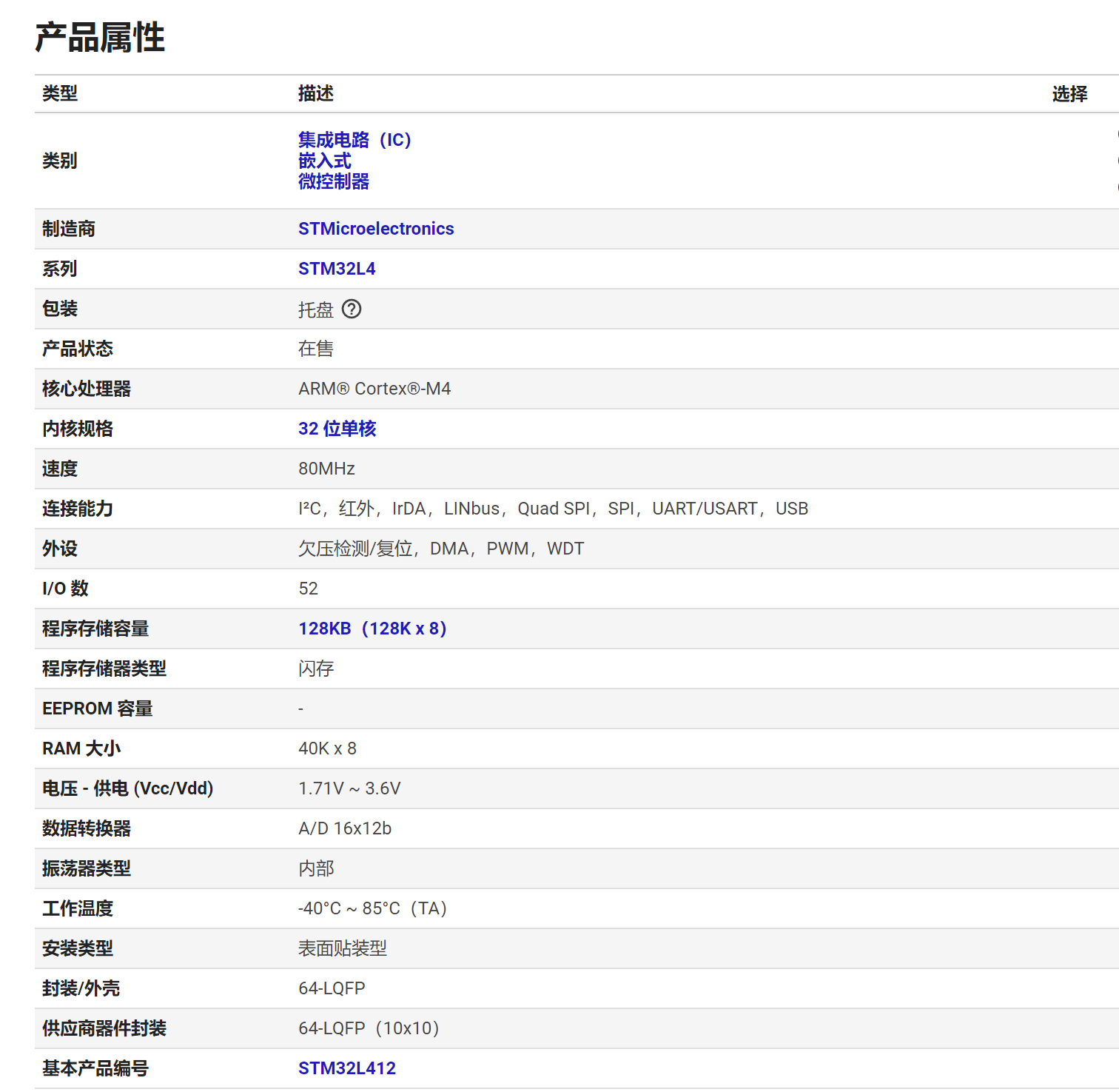Image resolution: width=1119 pixels, height=1092 pixels.
Task: Select the 封装/外壳 row label
Action: click(x=81, y=988)
